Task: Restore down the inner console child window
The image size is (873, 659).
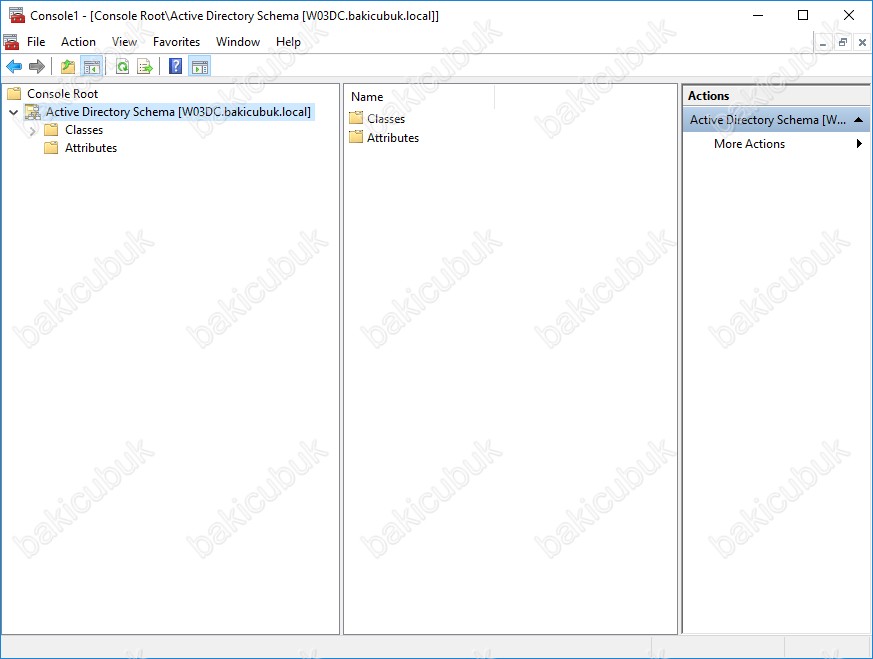Action: pyautogui.click(x=843, y=42)
